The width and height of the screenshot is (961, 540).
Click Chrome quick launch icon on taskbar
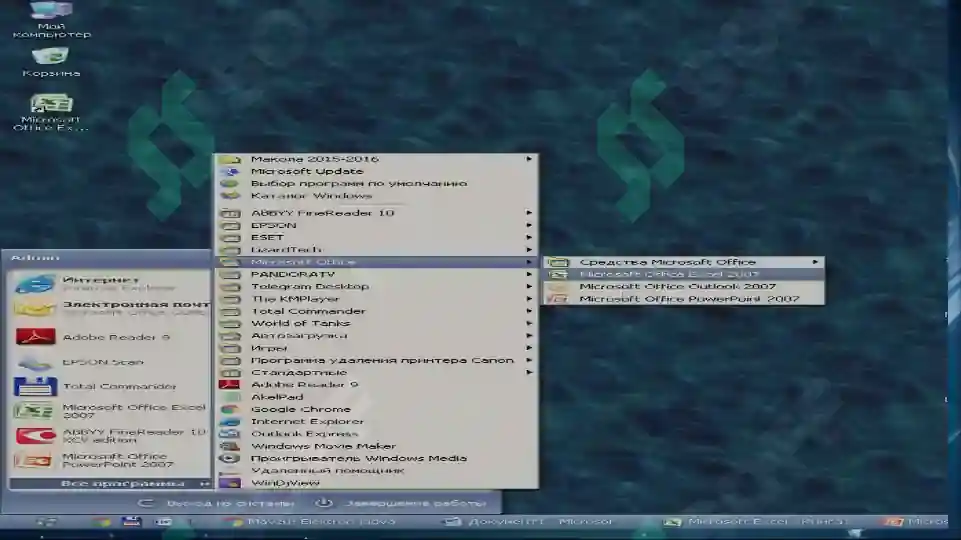pyautogui.click(x=101, y=522)
